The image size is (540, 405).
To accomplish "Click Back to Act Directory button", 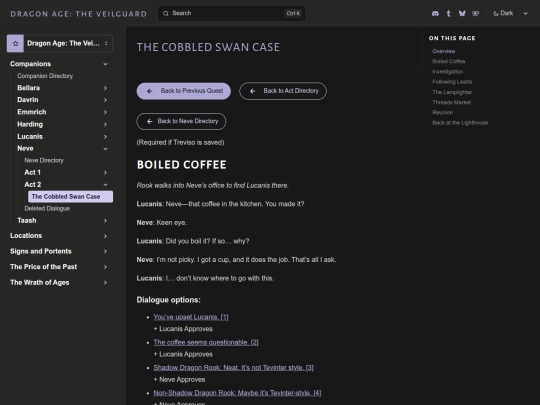I will click(283, 91).
